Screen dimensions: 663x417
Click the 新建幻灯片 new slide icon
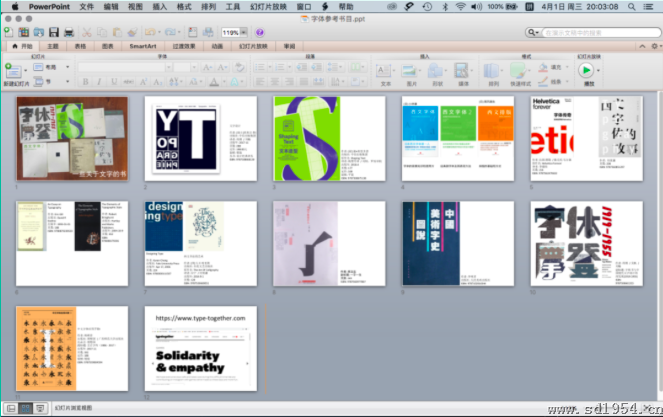pyautogui.click(x=12, y=72)
